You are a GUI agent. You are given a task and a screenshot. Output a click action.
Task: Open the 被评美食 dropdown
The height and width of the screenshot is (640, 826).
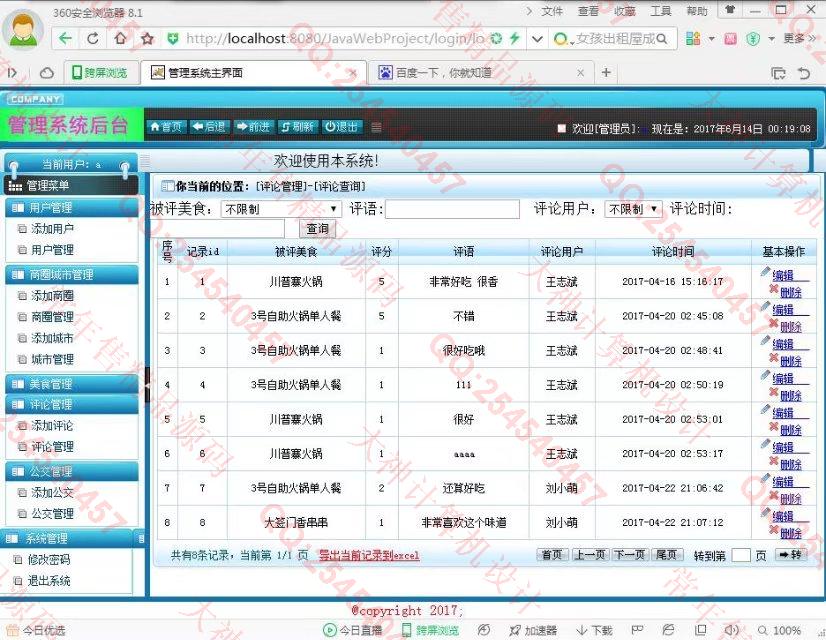(281, 209)
